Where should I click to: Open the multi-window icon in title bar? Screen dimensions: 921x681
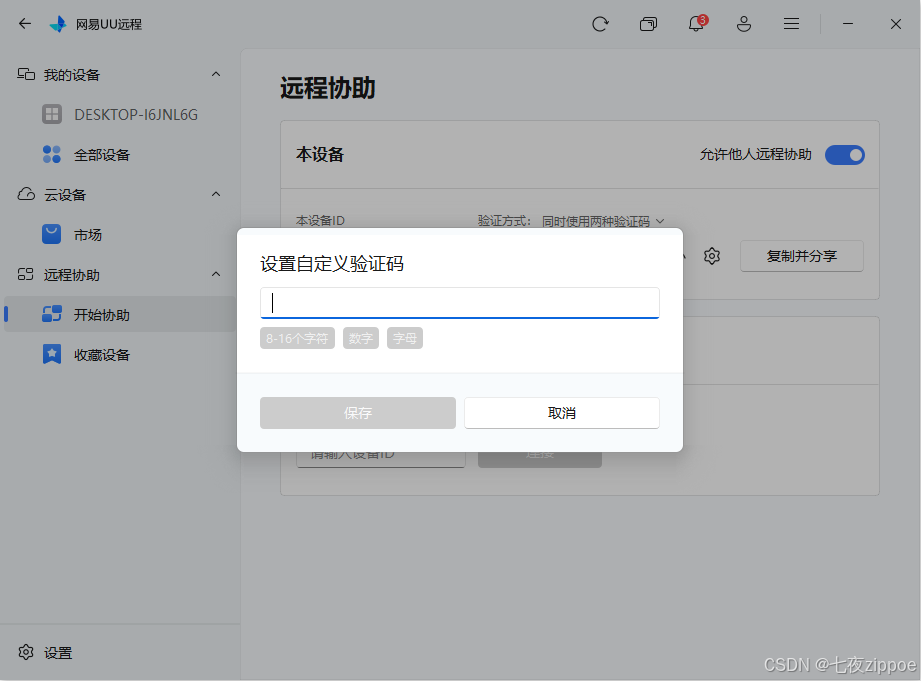click(x=648, y=24)
